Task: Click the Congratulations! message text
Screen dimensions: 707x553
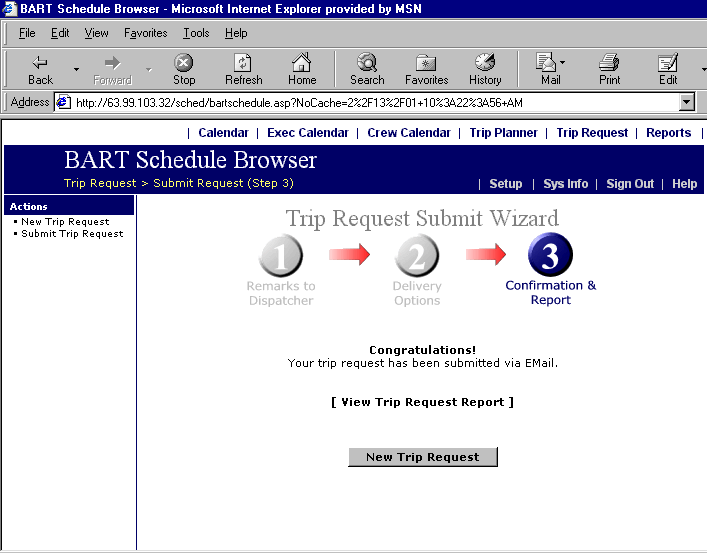Action: click(422, 350)
